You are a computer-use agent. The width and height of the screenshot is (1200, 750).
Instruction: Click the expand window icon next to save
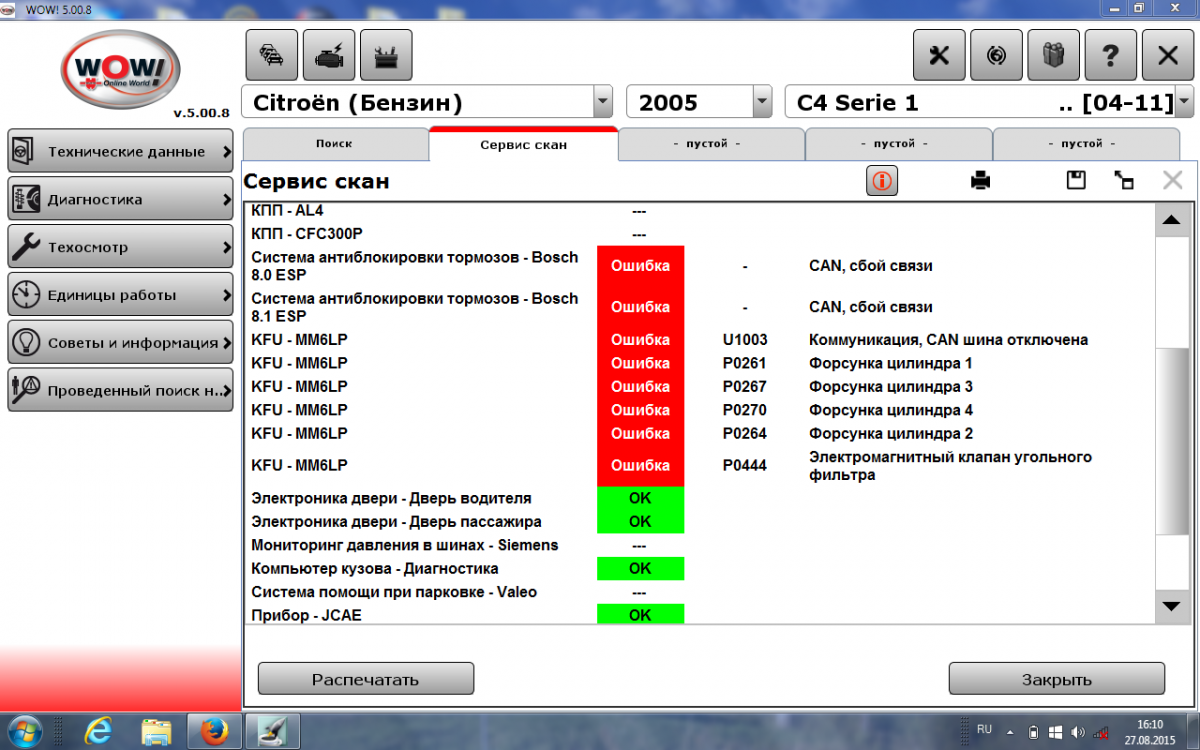[x=1124, y=181]
